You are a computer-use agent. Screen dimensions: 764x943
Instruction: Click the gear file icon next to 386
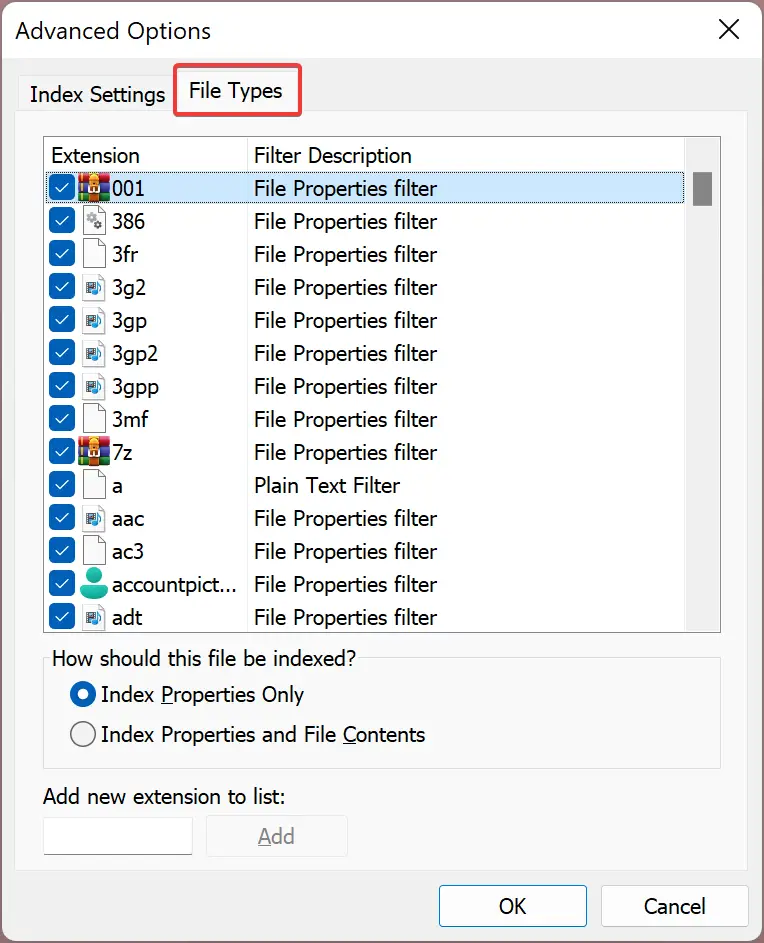pos(94,221)
